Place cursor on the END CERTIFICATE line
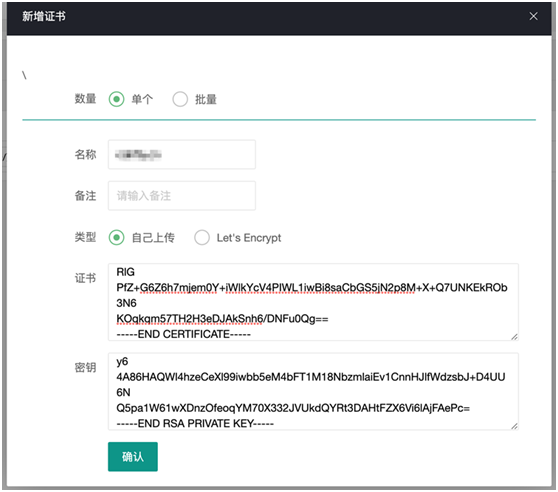This screenshot has width=558, height=492. tap(184, 334)
